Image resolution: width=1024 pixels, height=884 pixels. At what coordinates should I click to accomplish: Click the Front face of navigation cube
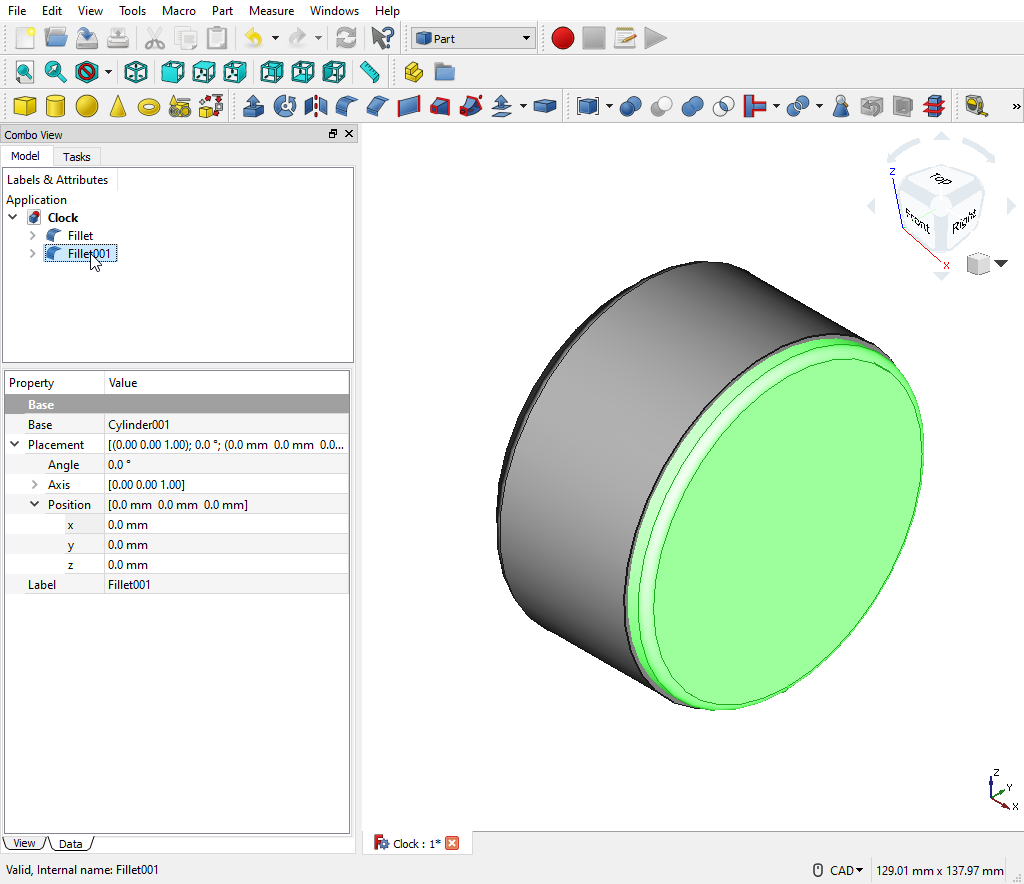[917, 220]
